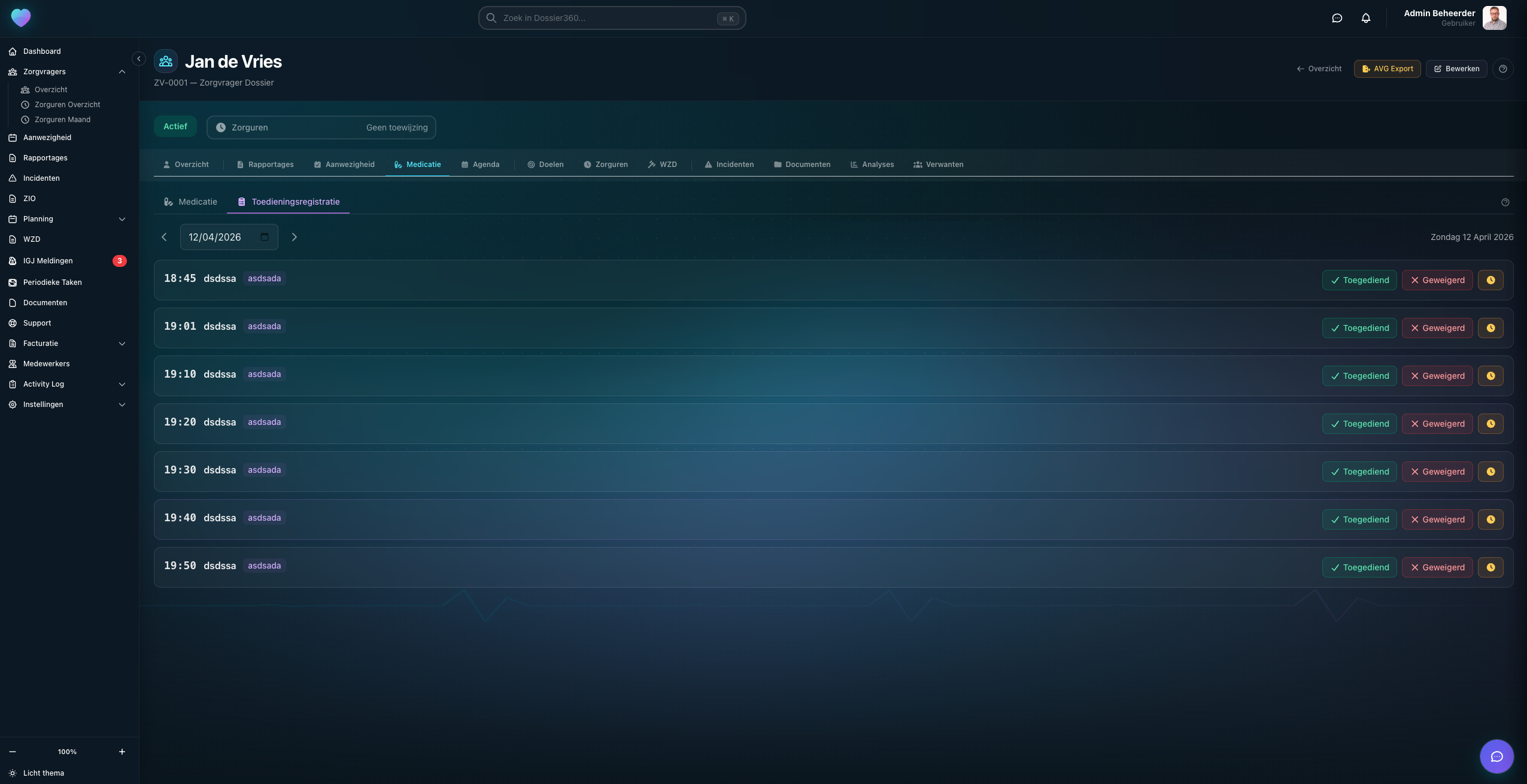
Task: Click clock icon on 18:45 medication row
Action: 1490,280
